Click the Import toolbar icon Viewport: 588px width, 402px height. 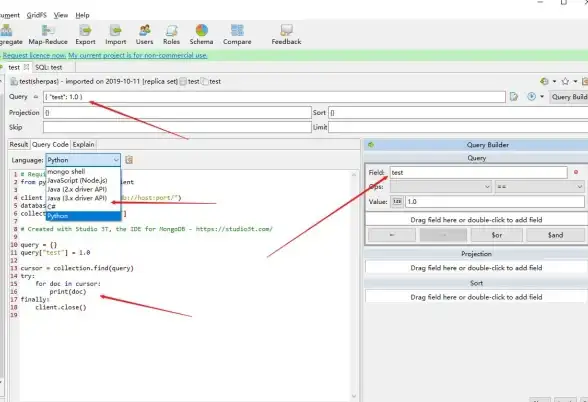click(116, 34)
